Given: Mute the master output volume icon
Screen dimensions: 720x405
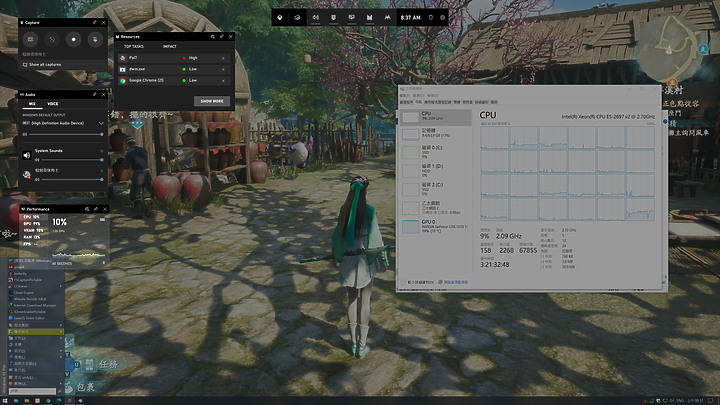Looking at the screenshot, I should (x=25, y=135).
